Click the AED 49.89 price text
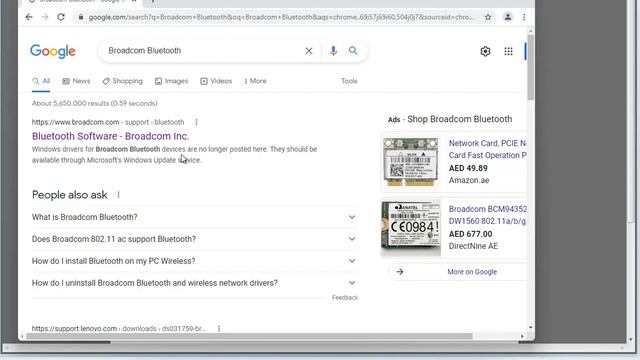The width and height of the screenshot is (640, 360). click(x=468, y=168)
